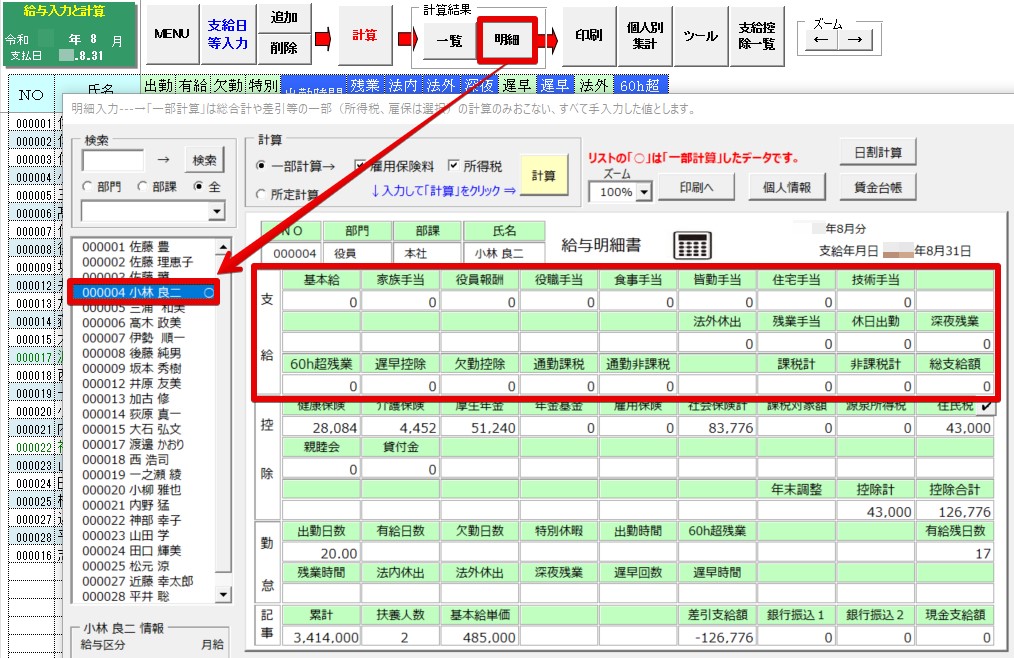Screen dimensions: 1014x658
Task: Open the calculator icon beside 給与明細書
Action: 693,245
